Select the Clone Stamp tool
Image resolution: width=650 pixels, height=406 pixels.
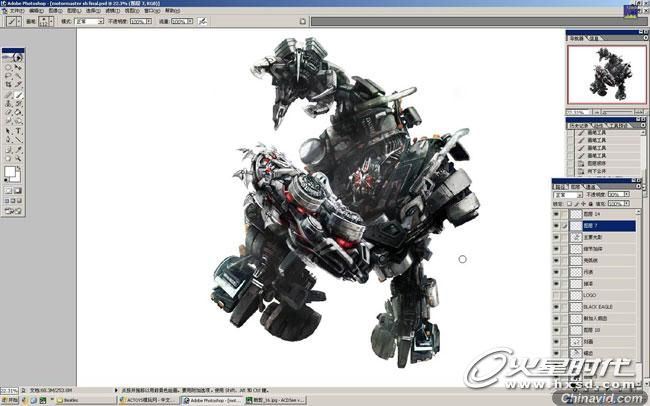point(8,104)
